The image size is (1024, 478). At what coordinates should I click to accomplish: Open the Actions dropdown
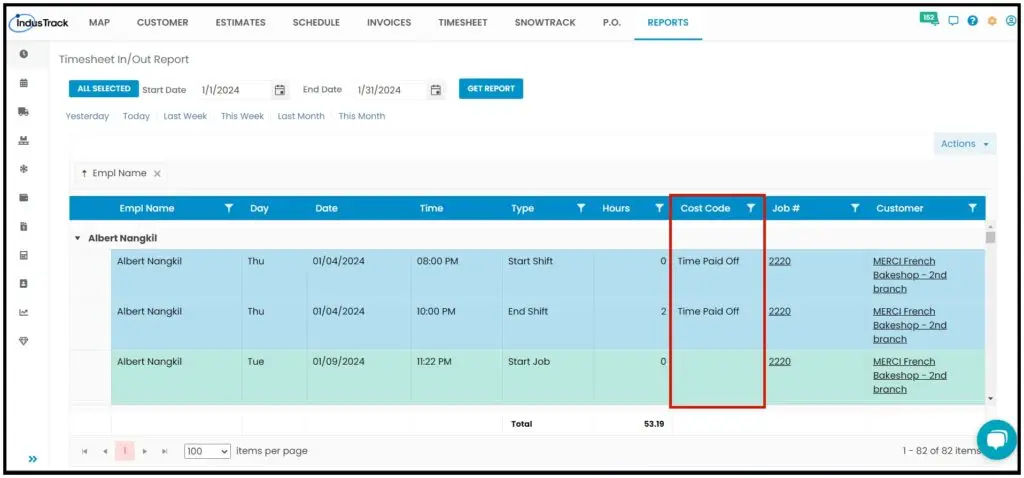pos(965,144)
